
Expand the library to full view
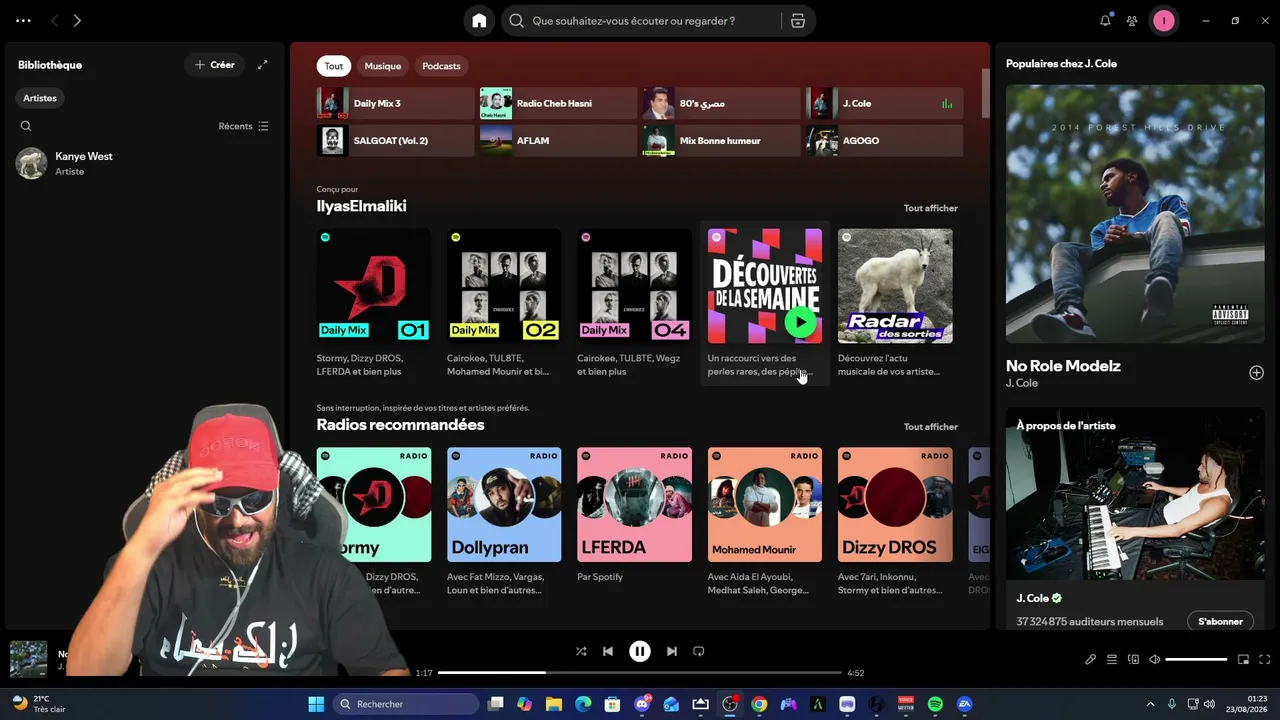pyautogui.click(x=263, y=65)
